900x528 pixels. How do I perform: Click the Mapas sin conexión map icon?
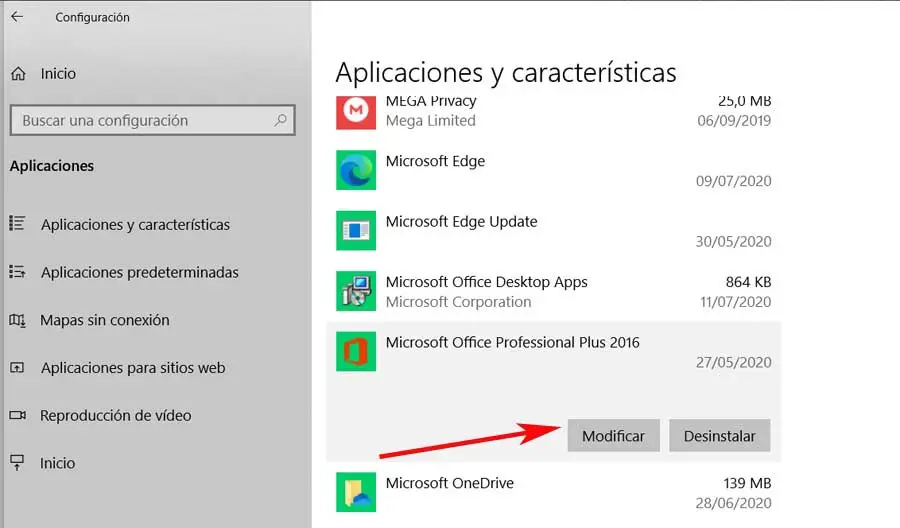point(17,320)
